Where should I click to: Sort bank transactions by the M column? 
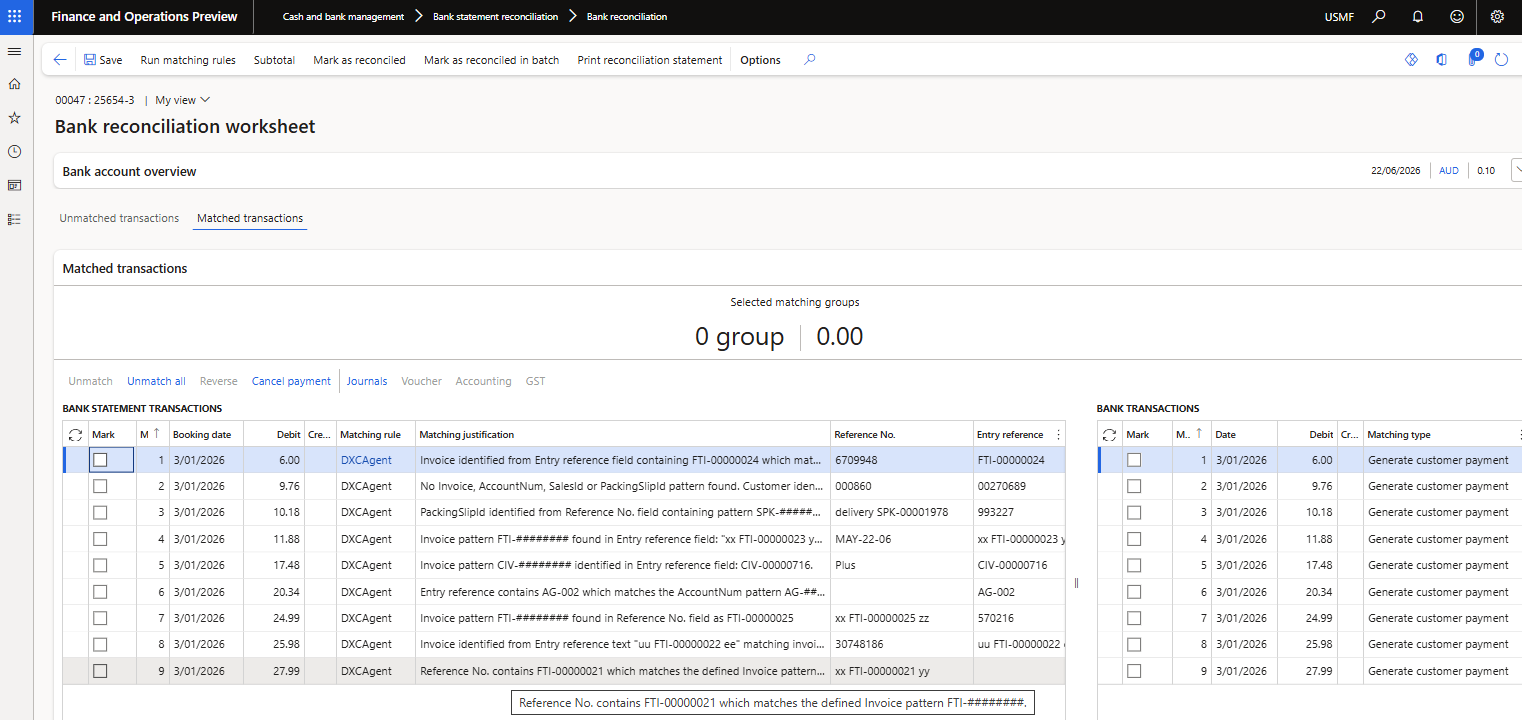[x=1189, y=435]
